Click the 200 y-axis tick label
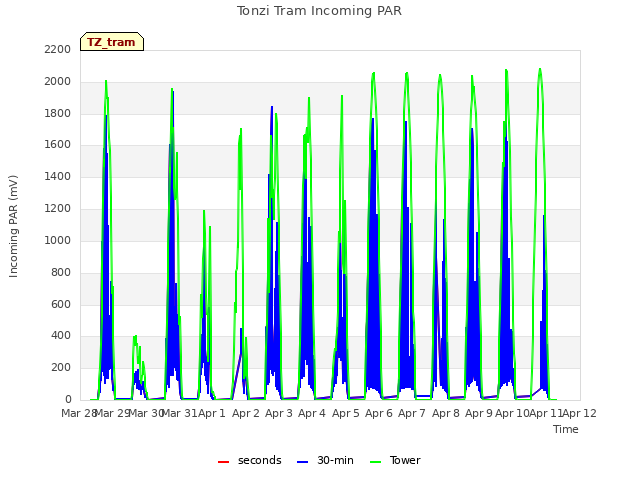640x480 pixels. coord(61,367)
